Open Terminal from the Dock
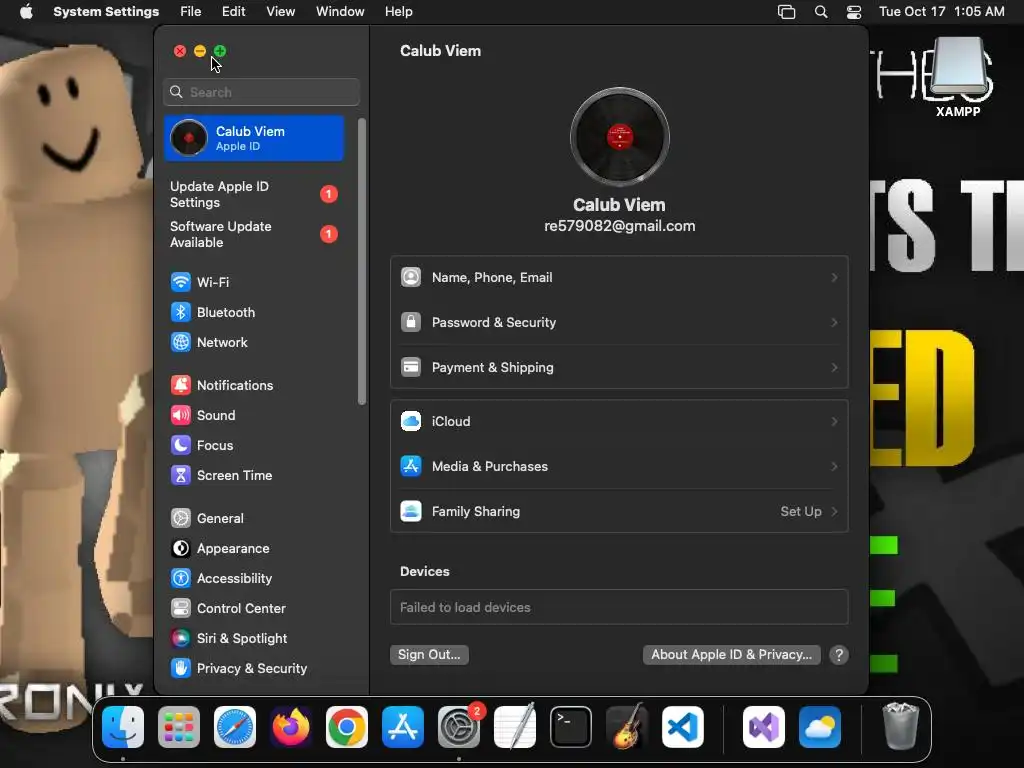This screenshot has height=768, width=1024. [571, 727]
